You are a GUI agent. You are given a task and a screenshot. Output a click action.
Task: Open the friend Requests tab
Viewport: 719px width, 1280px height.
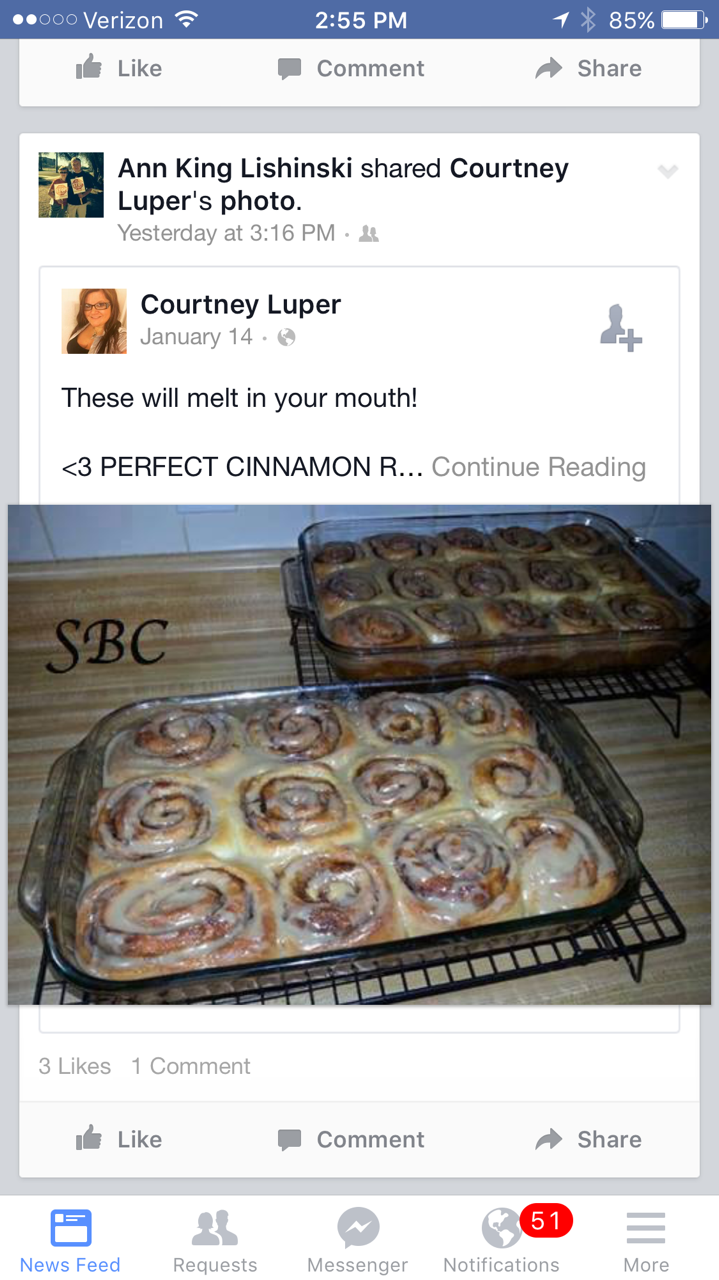215,1240
